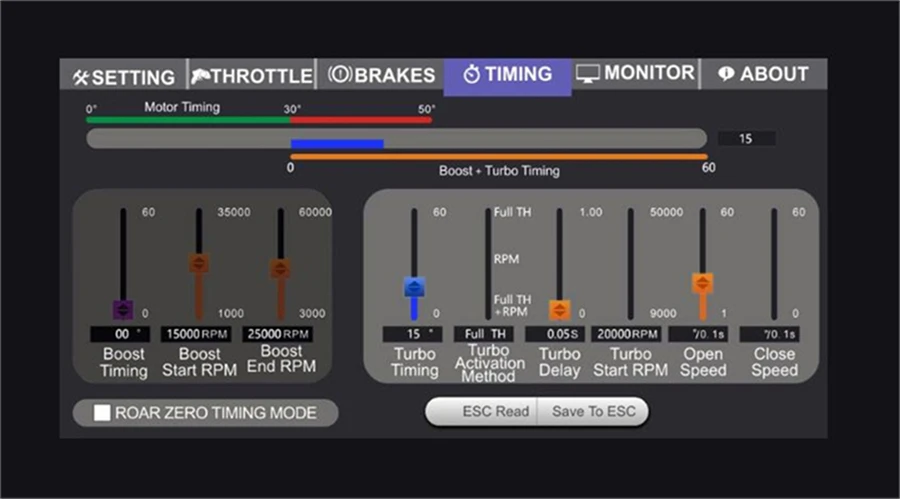The image size is (900, 499).
Task: Click the Boost End RPM slider handle
Action: tap(280, 268)
